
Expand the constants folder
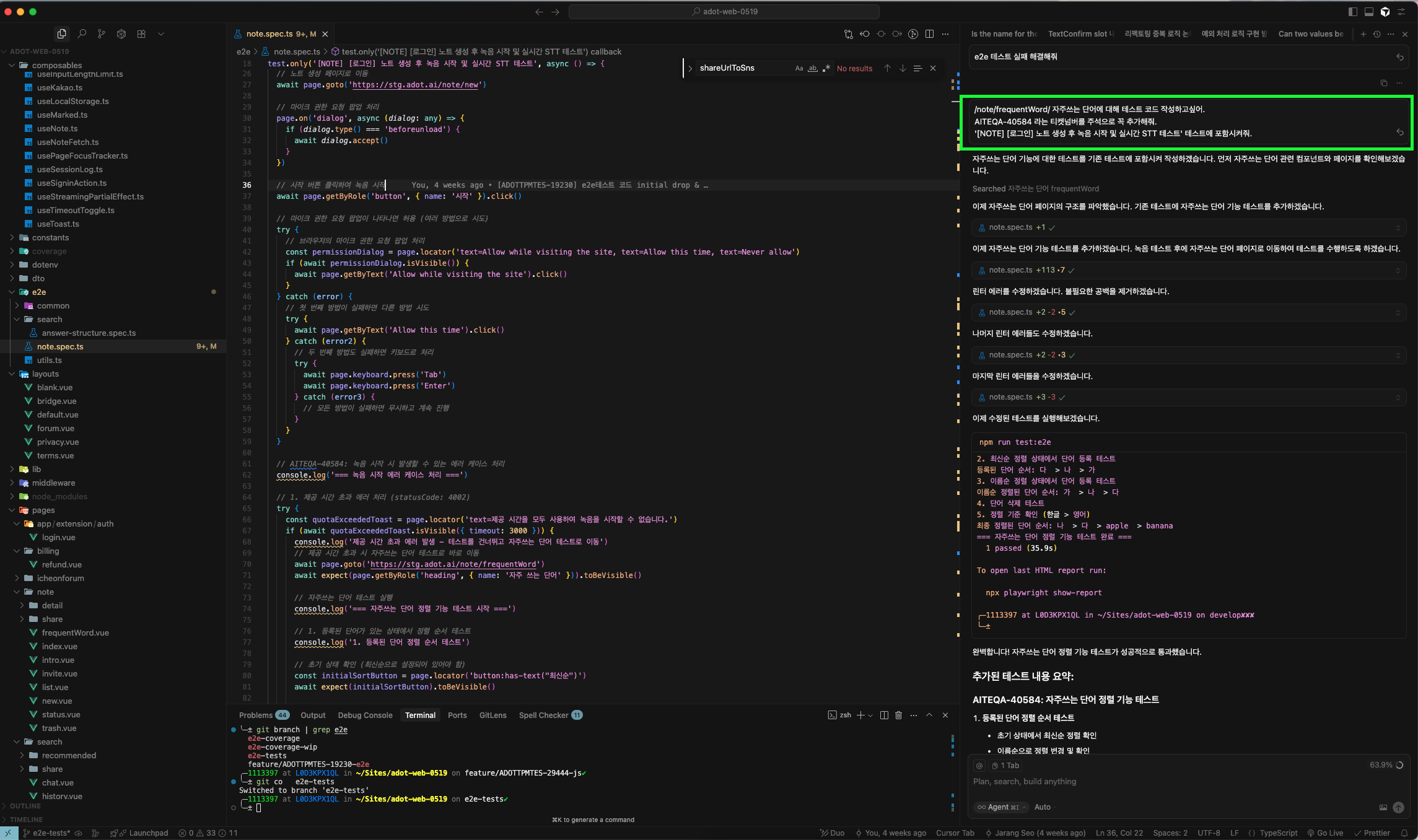(x=50, y=237)
